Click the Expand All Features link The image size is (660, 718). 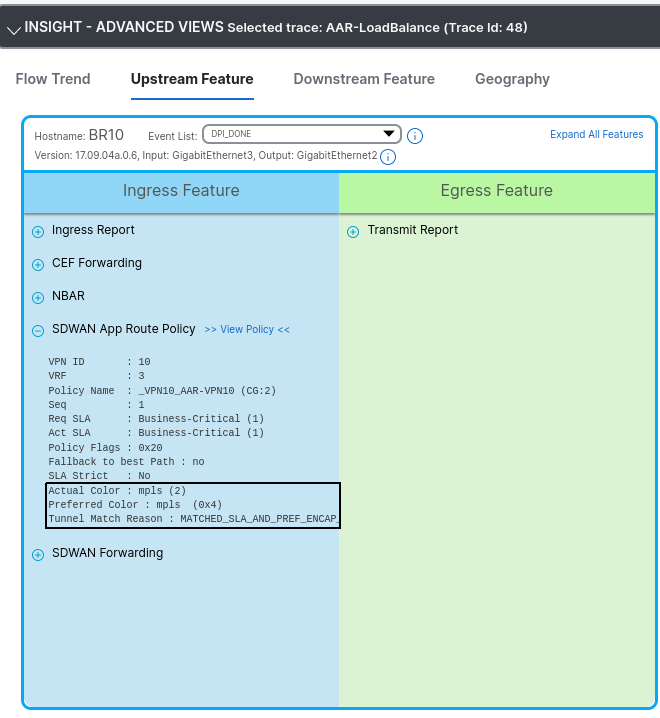pos(596,134)
